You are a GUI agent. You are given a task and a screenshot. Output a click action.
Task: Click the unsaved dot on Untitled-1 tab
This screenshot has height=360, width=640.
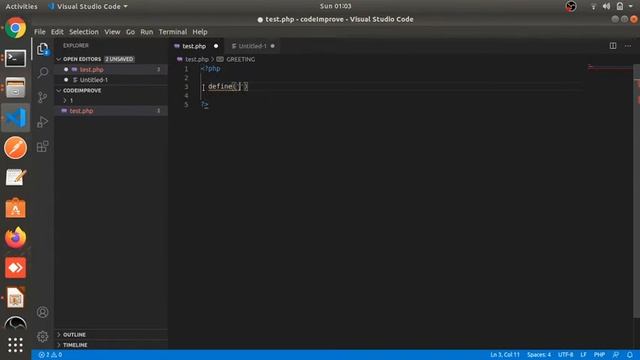click(273, 46)
